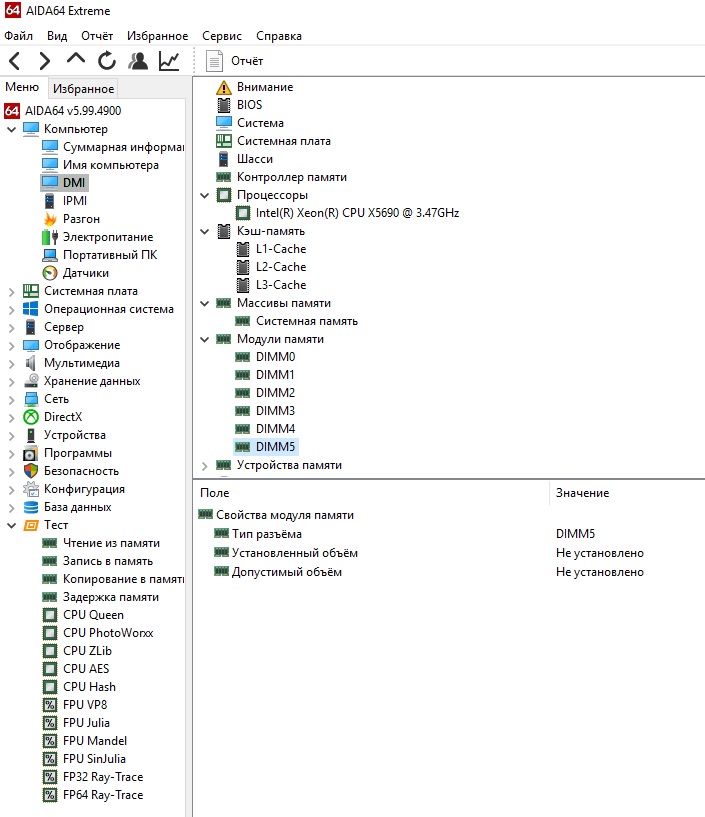Viewport: 705px width, 817px height.
Task: Click the Отчёт report button
Action: pyautogui.click(x=234, y=61)
